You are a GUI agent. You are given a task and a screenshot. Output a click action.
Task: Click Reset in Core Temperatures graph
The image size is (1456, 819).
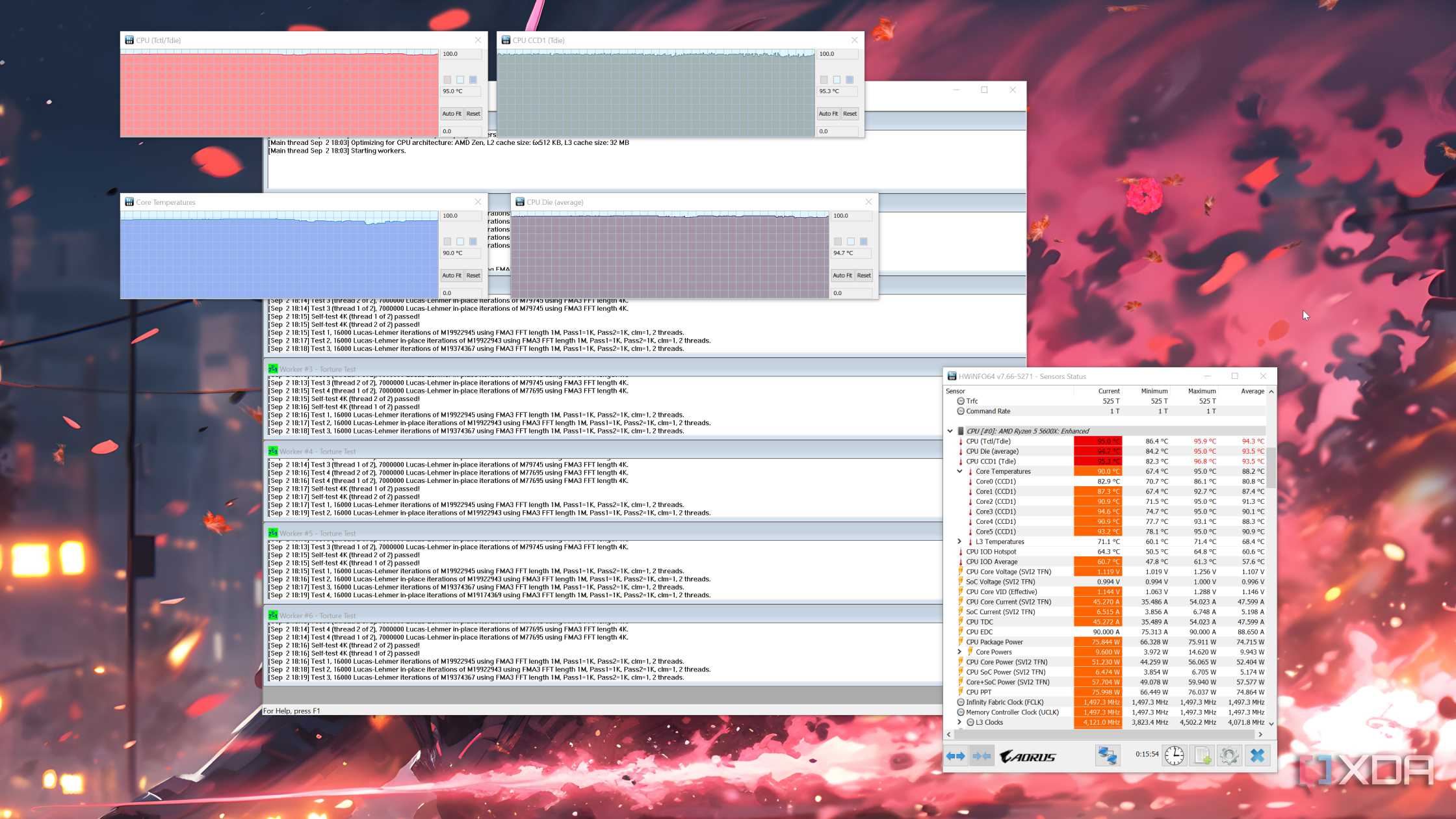pos(473,276)
